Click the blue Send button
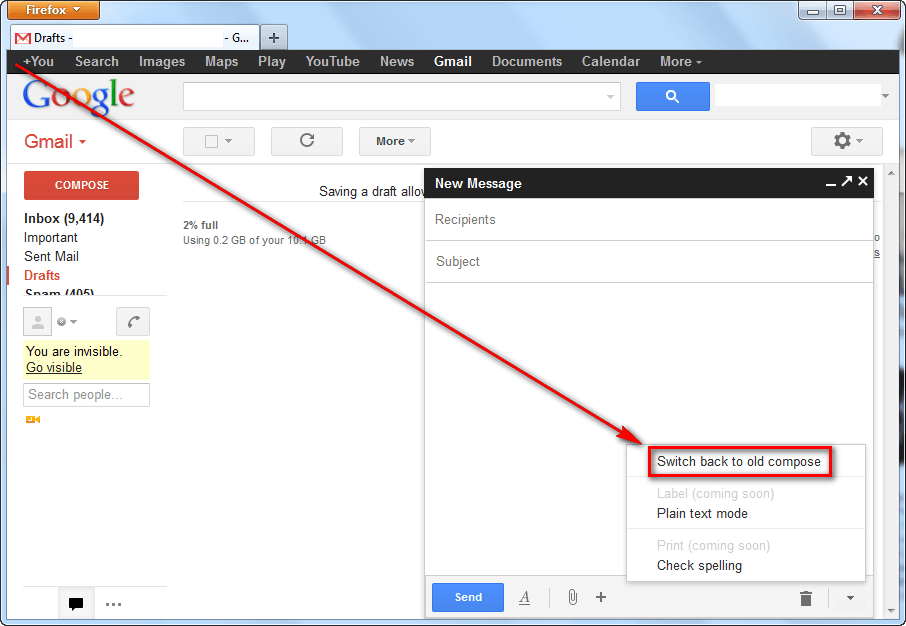The image size is (906, 626). pos(468,597)
